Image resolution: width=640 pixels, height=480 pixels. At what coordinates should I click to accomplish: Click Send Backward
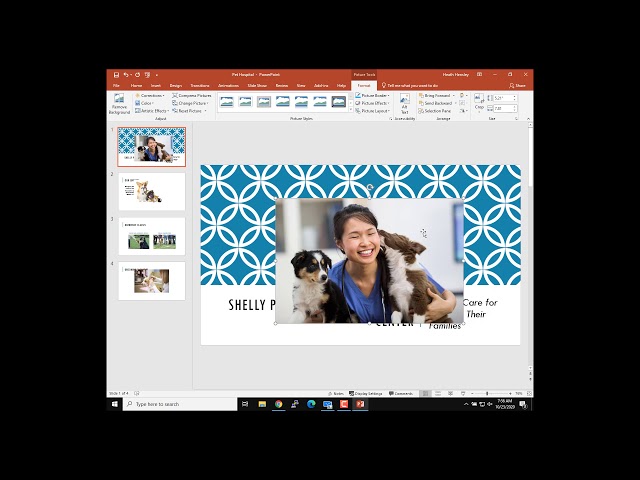click(435, 103)
